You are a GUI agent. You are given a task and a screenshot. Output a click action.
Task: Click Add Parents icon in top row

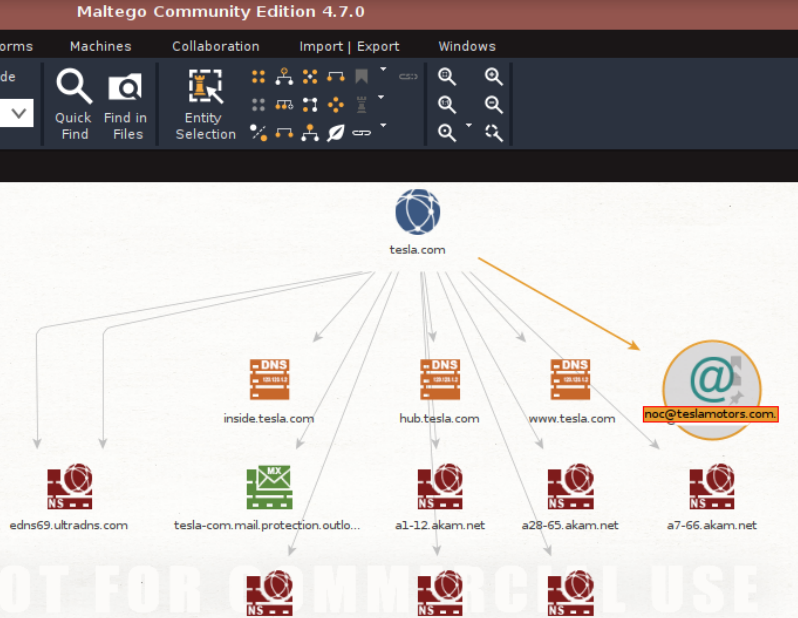pos(284,77)
